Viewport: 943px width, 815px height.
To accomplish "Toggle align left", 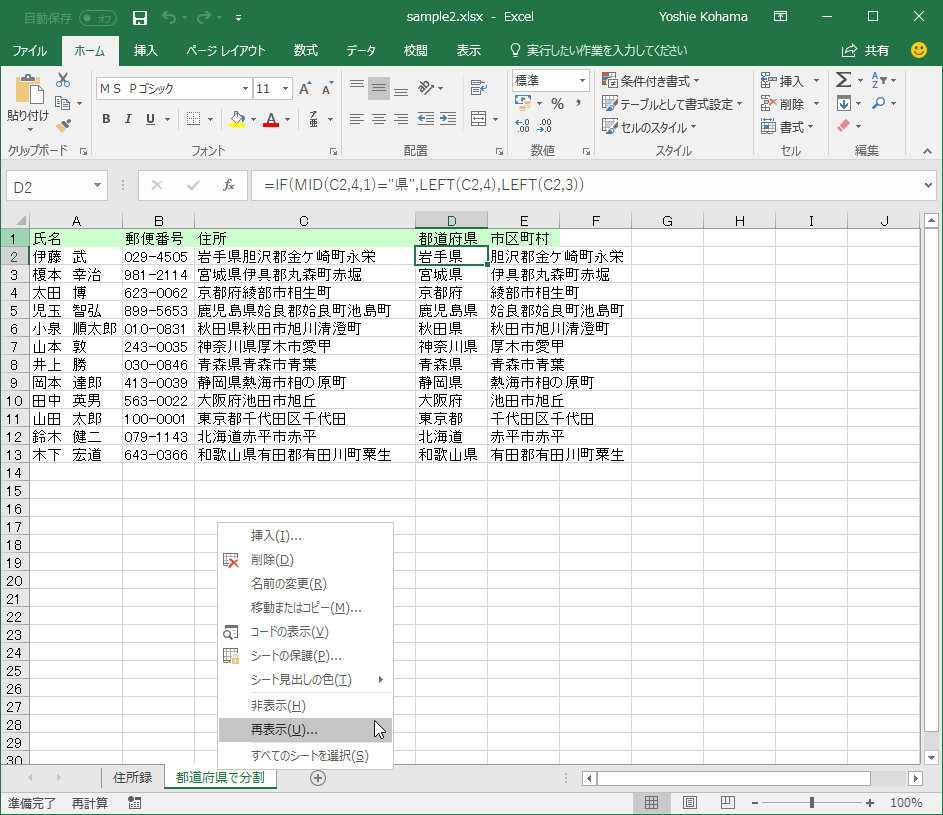I will pos(357,119).
